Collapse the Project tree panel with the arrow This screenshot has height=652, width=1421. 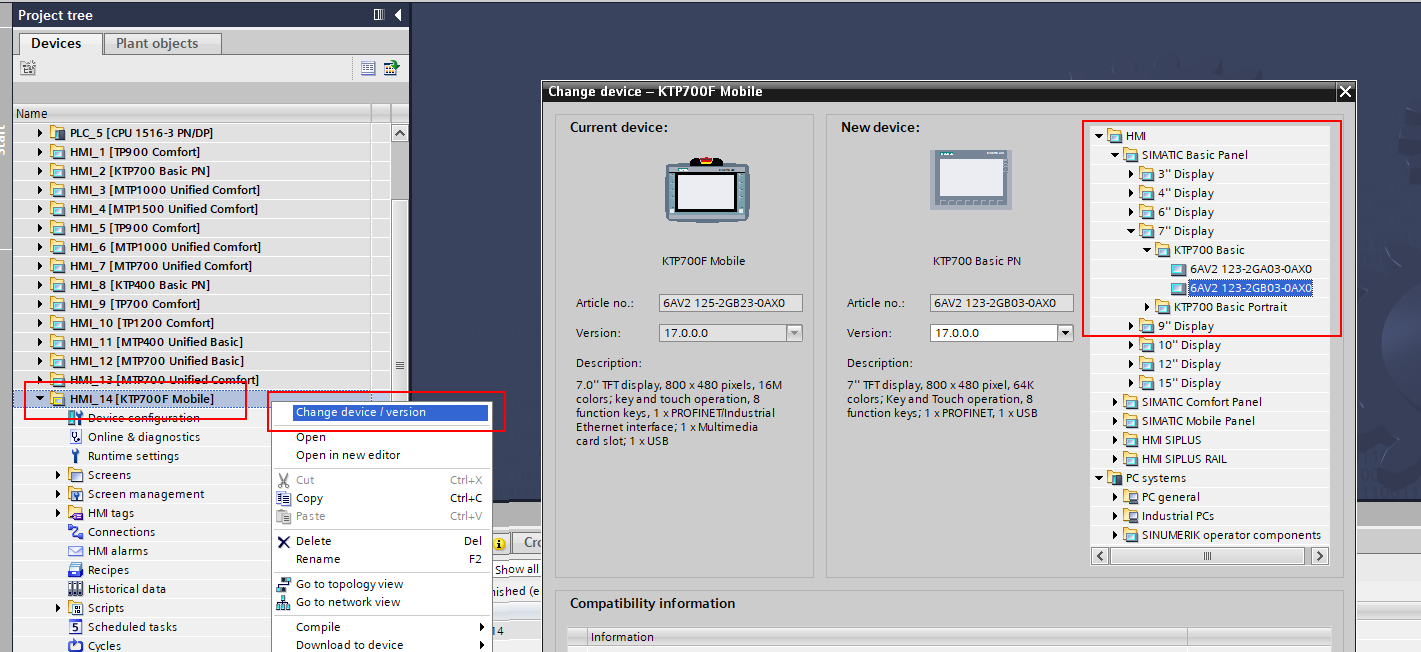tap(398, 15)
